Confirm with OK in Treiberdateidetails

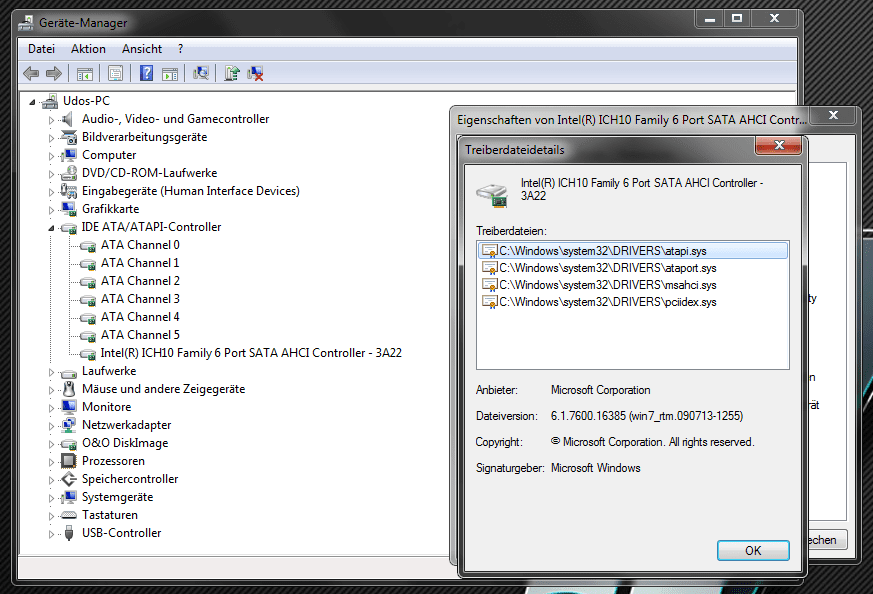click(753, 551)
